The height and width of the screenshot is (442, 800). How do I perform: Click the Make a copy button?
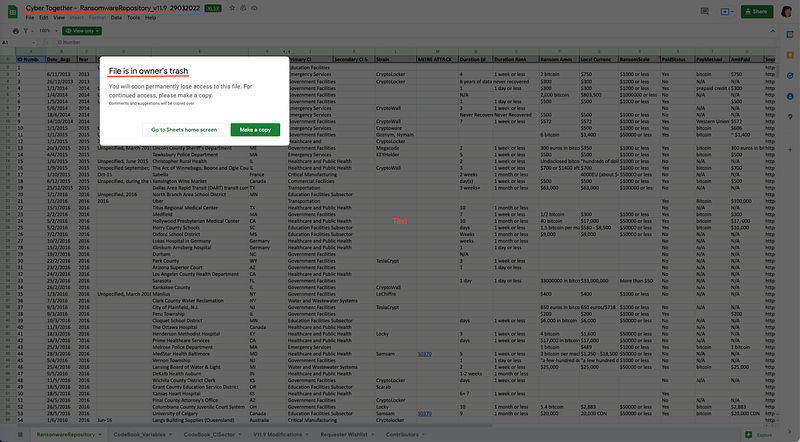(255, 130)
